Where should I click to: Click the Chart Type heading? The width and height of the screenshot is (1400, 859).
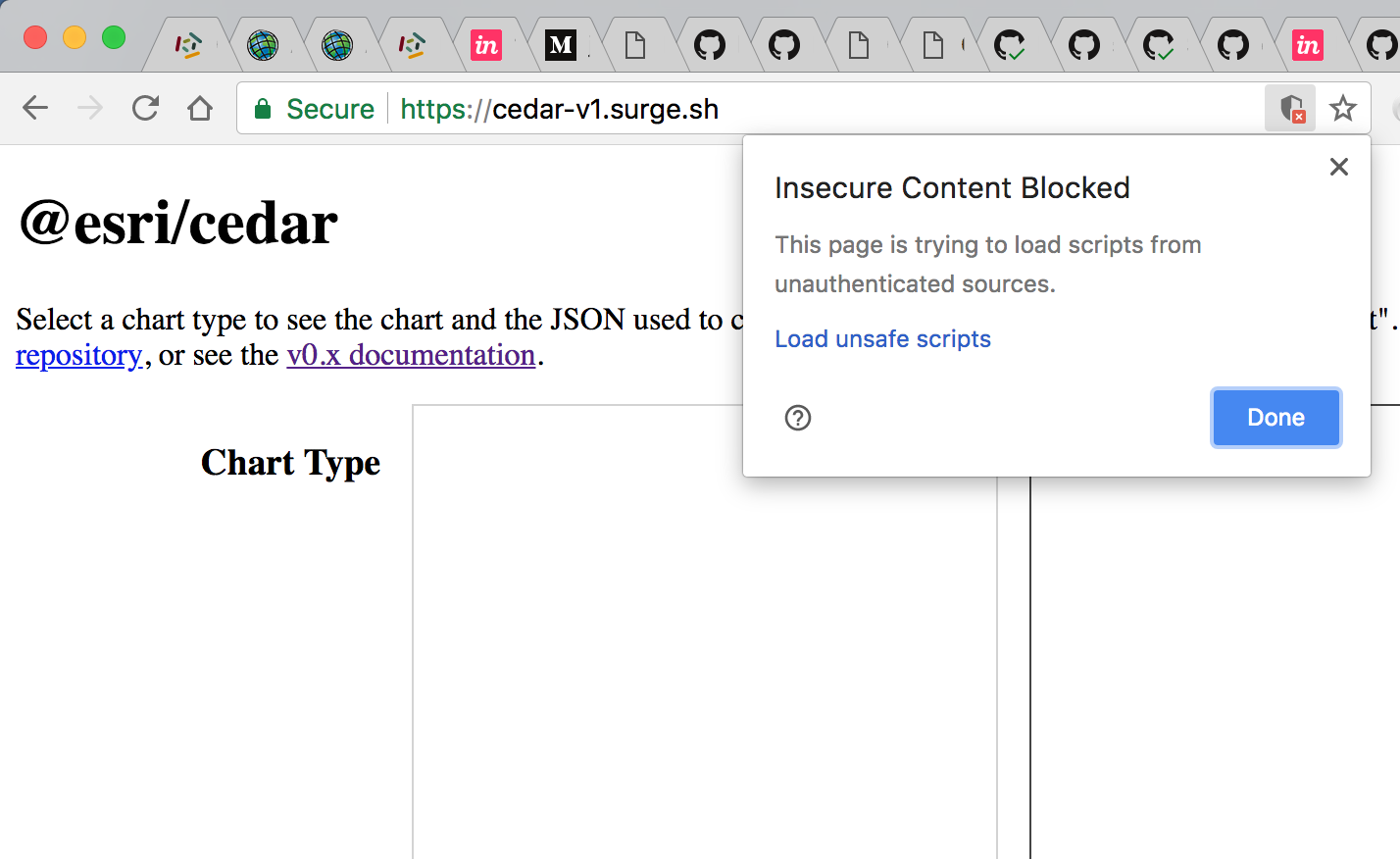coord(290,462)
